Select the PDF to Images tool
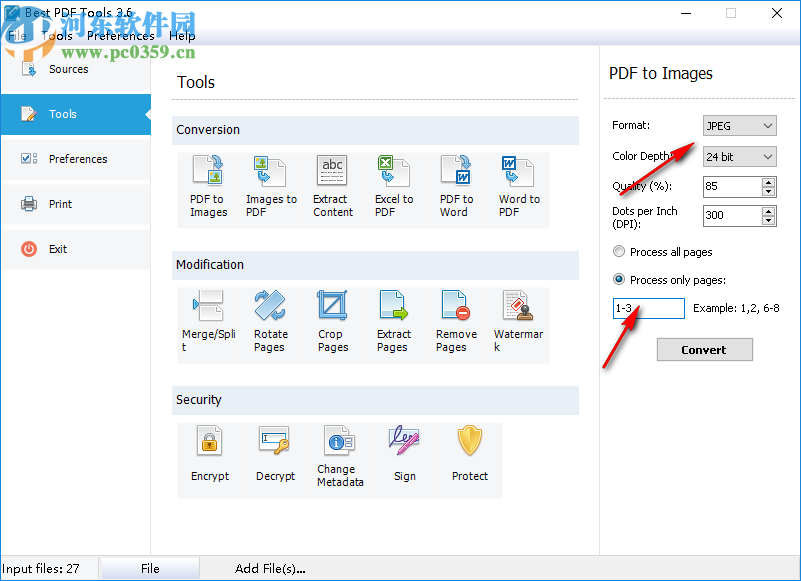Image resolution: width=801 pixels, height=581 pixels. [207, 186]
